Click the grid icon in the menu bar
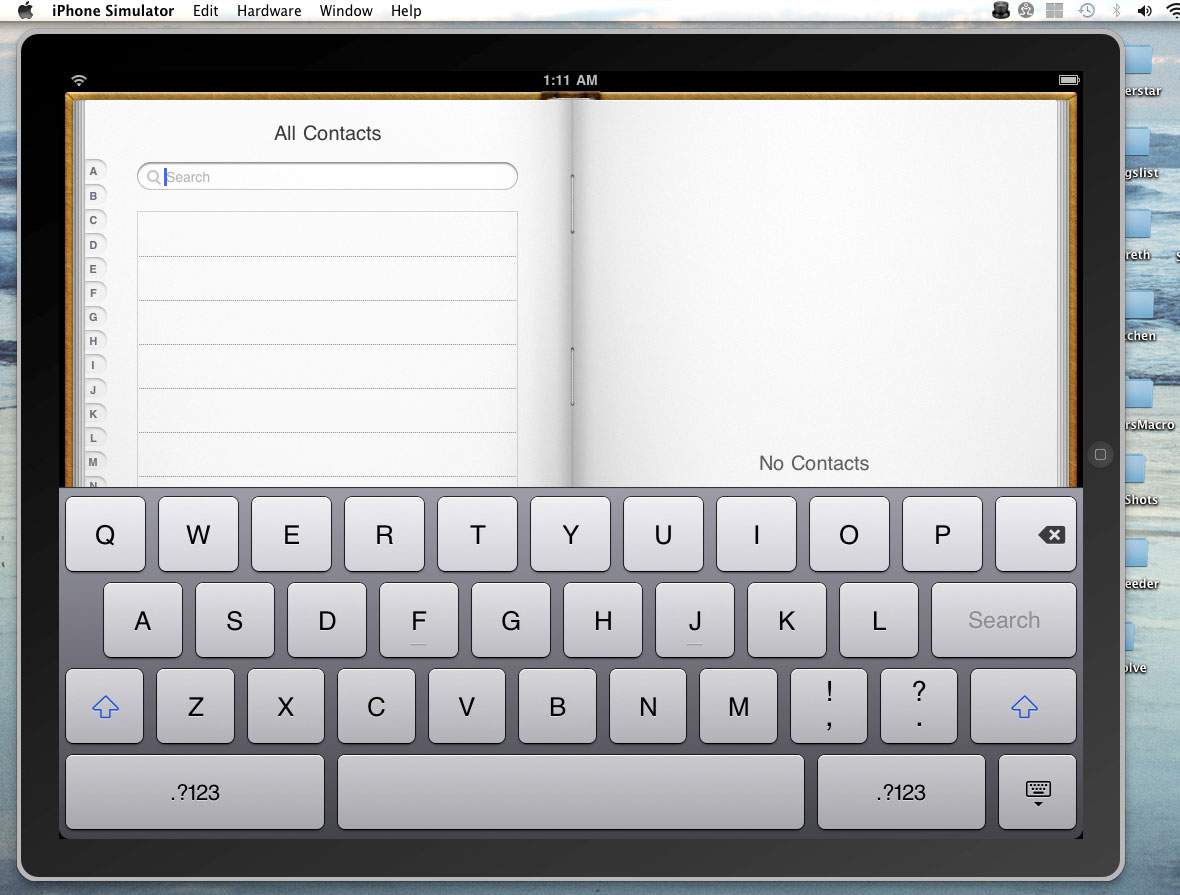This screenshot has width=1180, height=895. pyautogui.click(x=1054, y=11)
